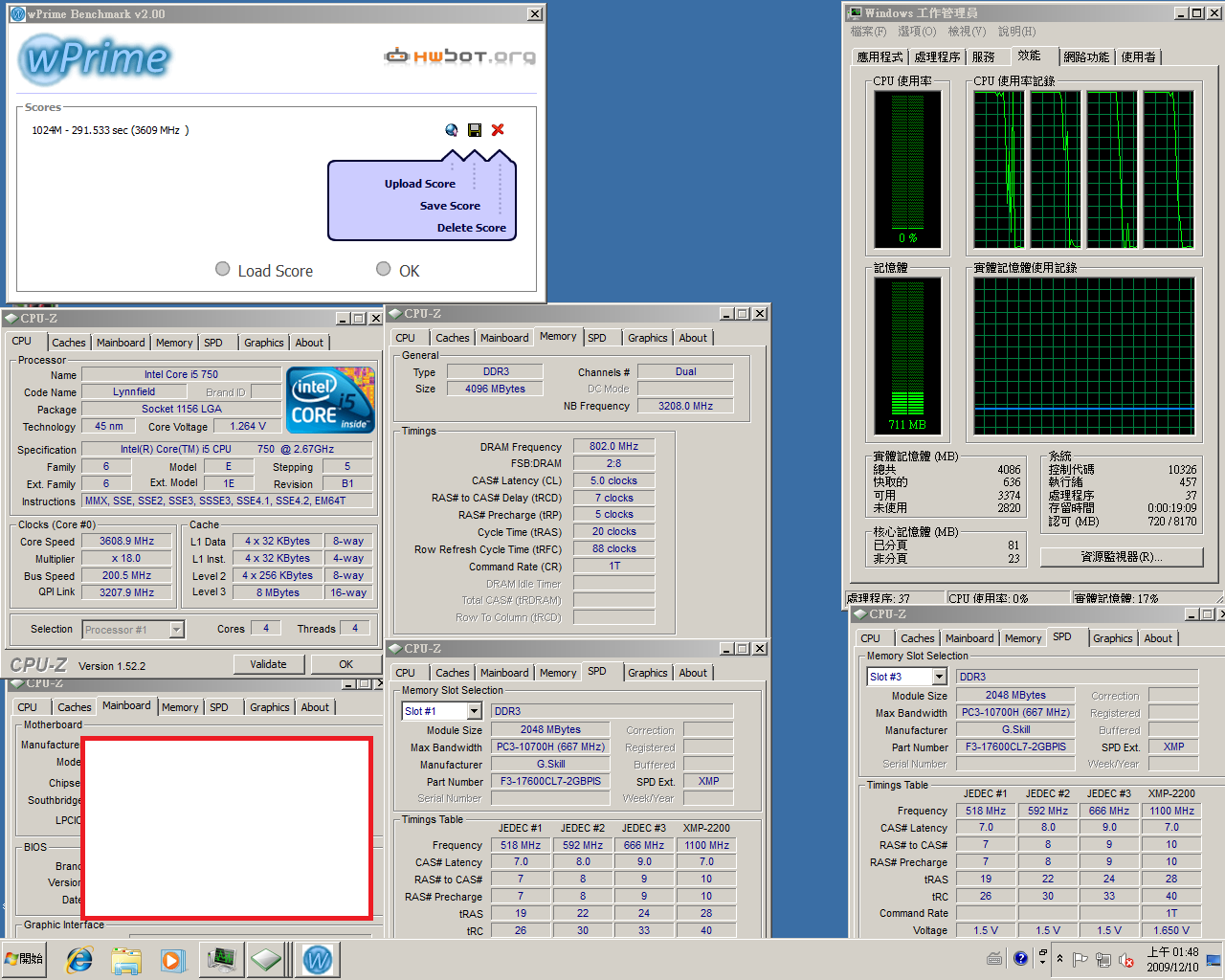Click the taskbar clock showing 上午 01:48

[1172, 960]
